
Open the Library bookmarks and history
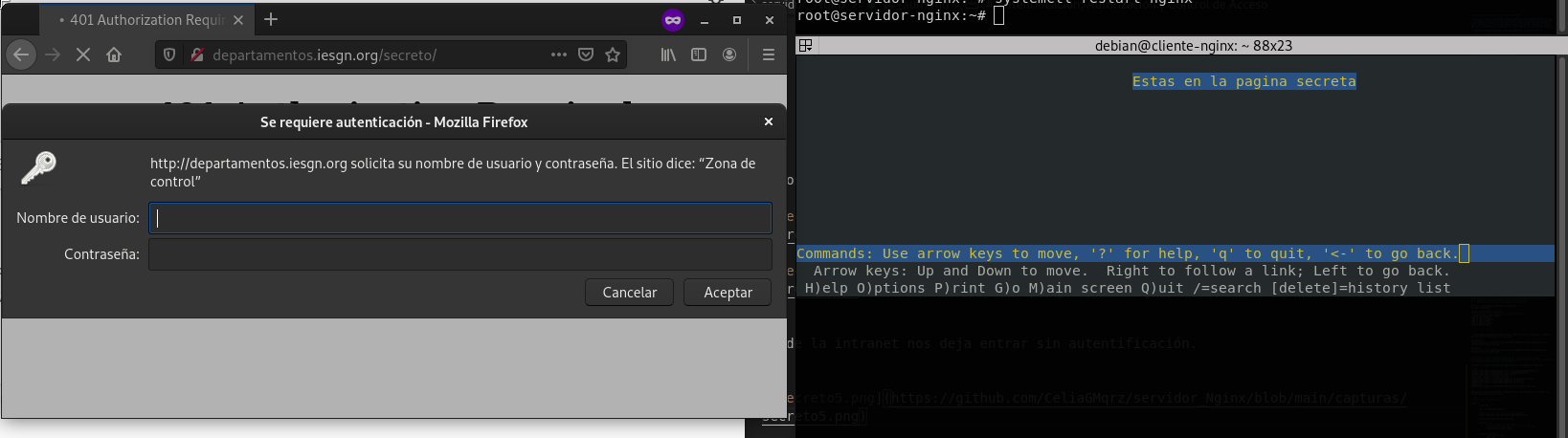coord(668,55)
